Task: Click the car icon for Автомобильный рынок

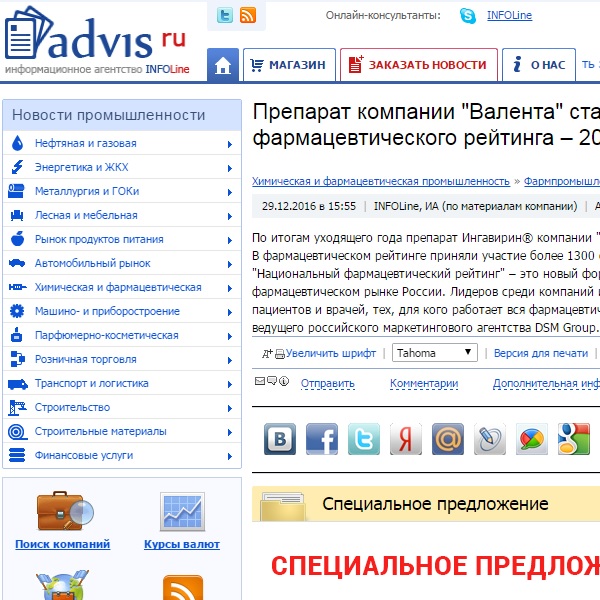Action: (17, 263)
